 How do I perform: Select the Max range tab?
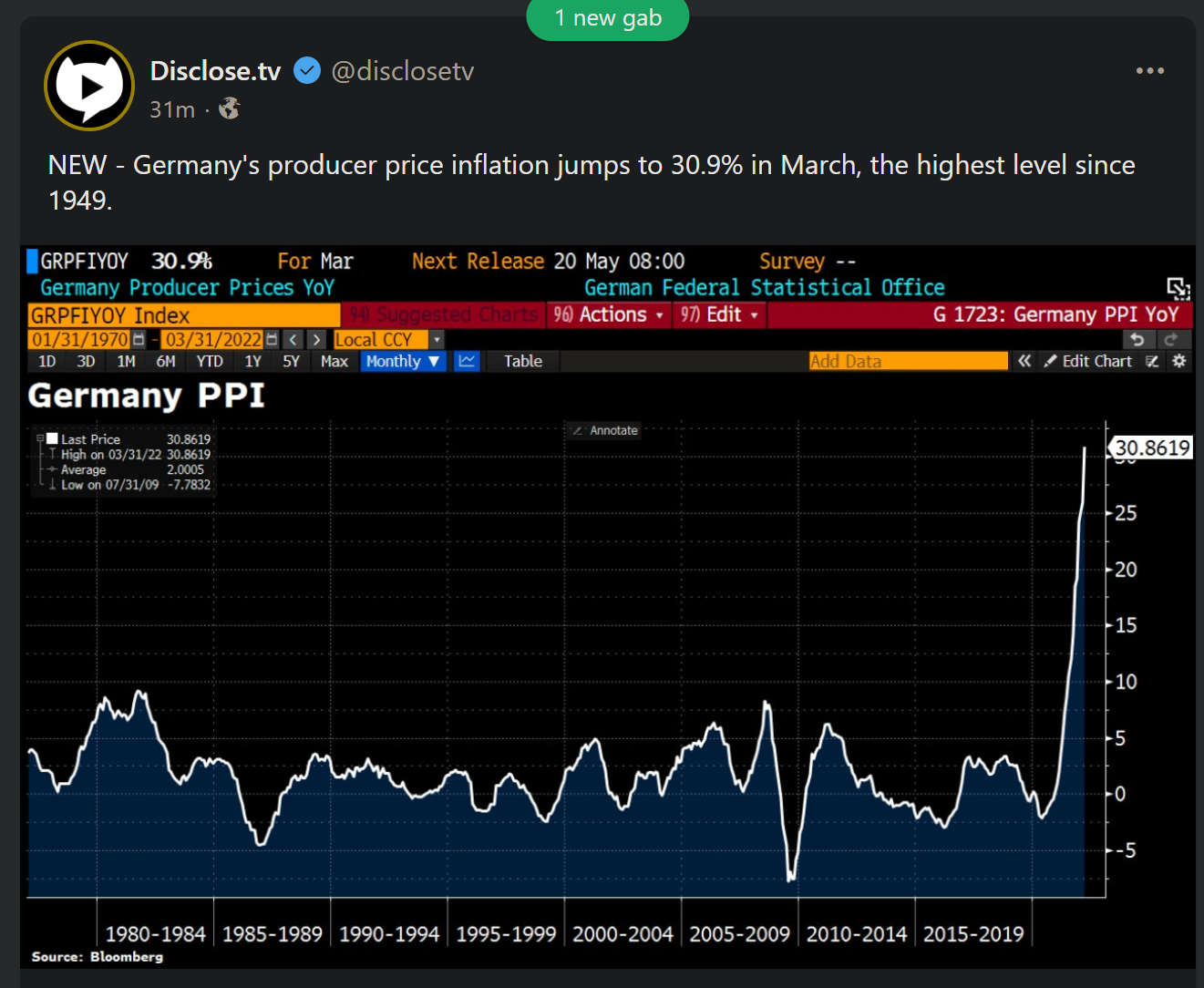334,361
